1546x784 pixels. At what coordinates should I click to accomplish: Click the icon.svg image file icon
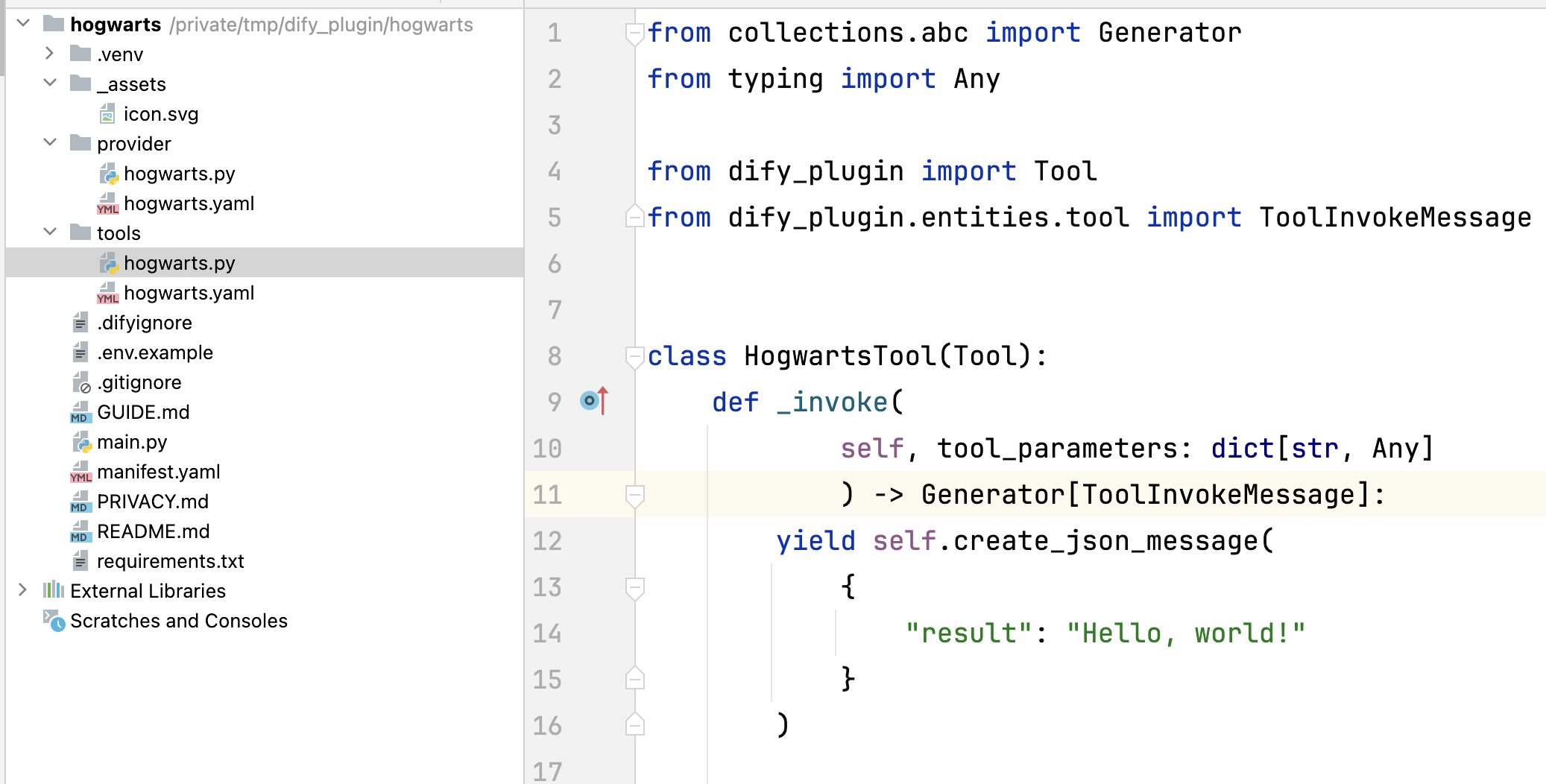point(107,114)
